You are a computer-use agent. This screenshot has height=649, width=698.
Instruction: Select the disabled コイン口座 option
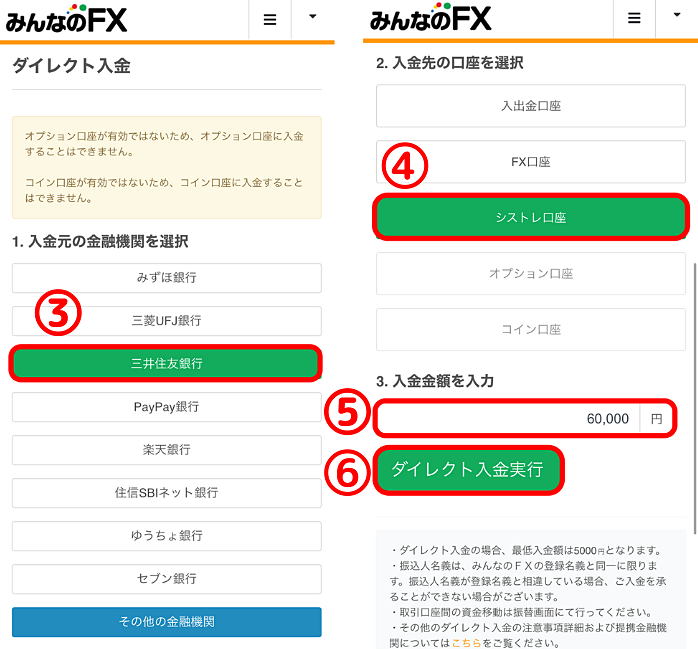[x=531, y=330]
